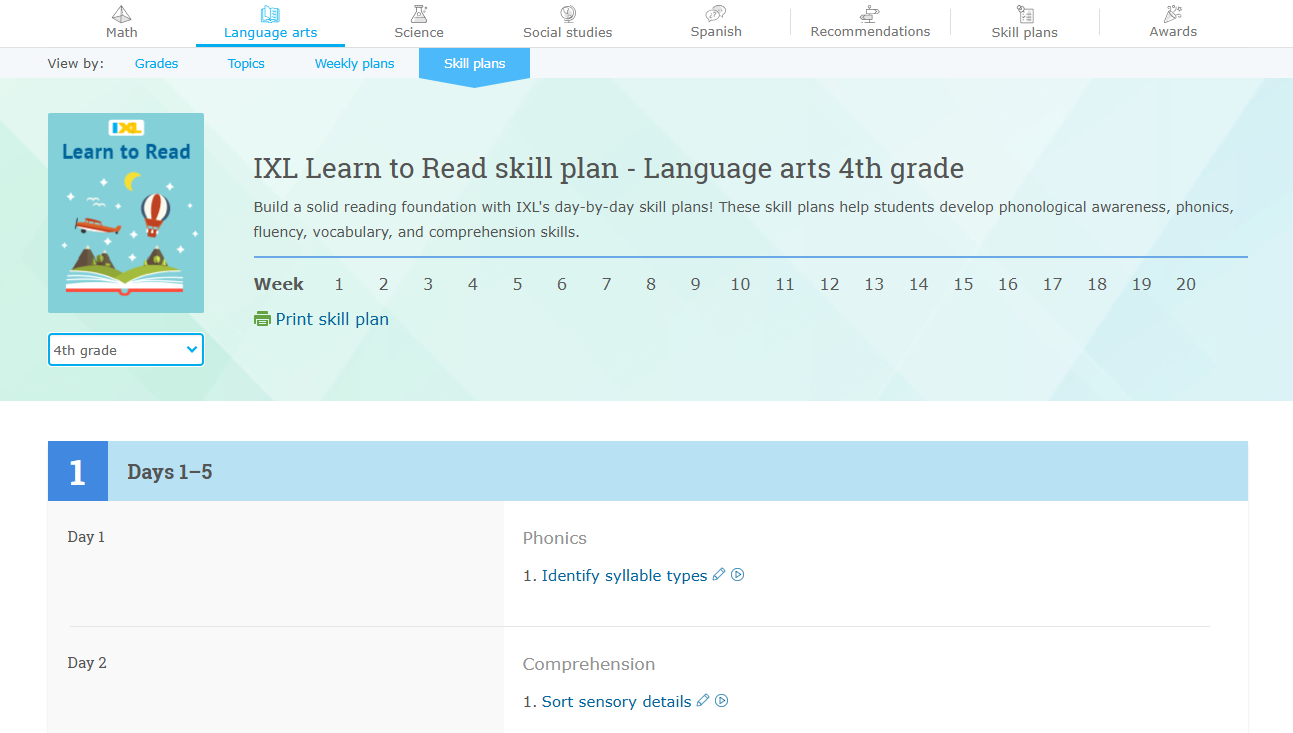Click the Social studies globe icon
The height and width of the screenshot is (733, 1293).
tap(567, 15)
